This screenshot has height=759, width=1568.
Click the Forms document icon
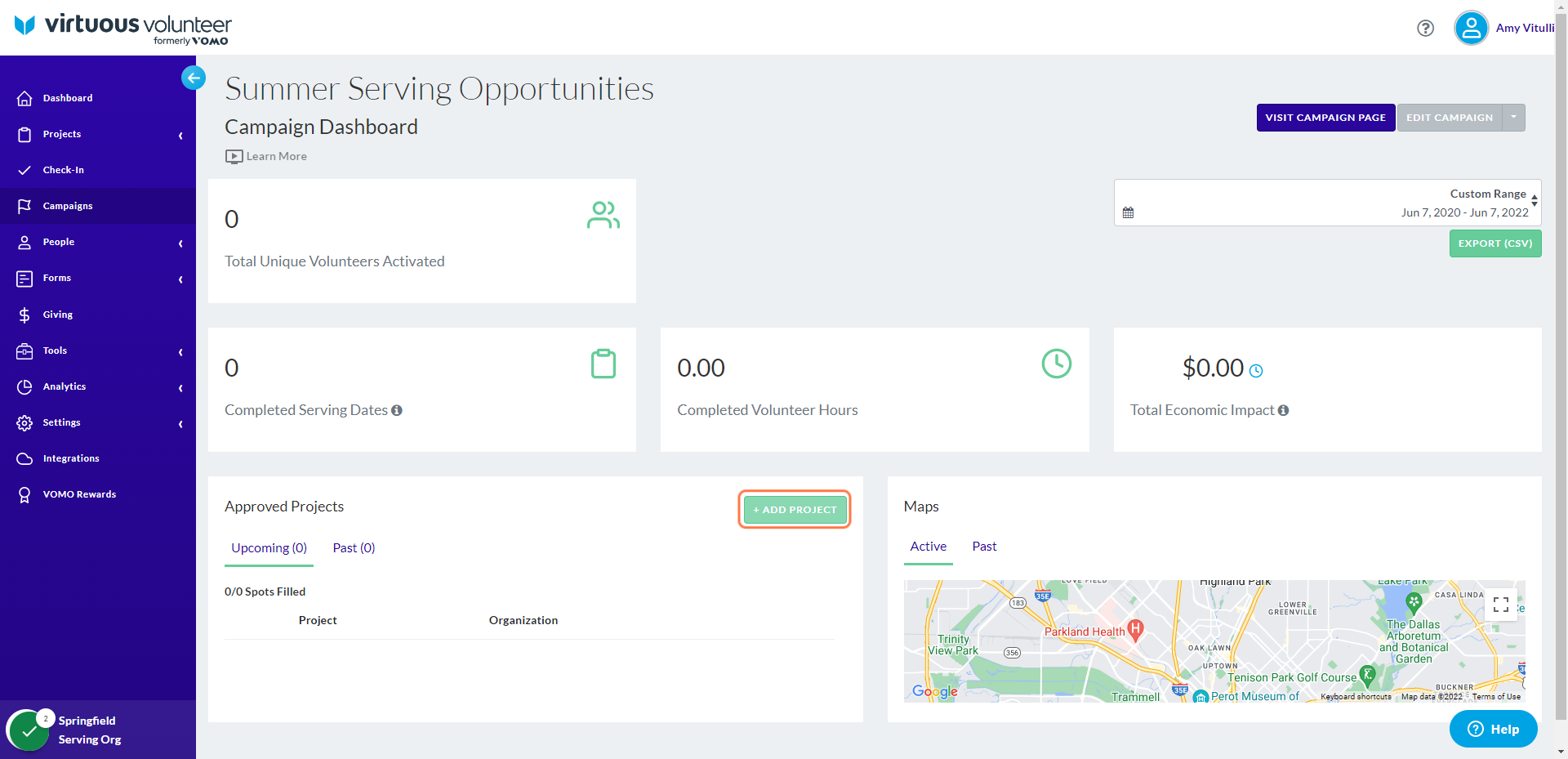pyautogui.click(x=24, y=279)
